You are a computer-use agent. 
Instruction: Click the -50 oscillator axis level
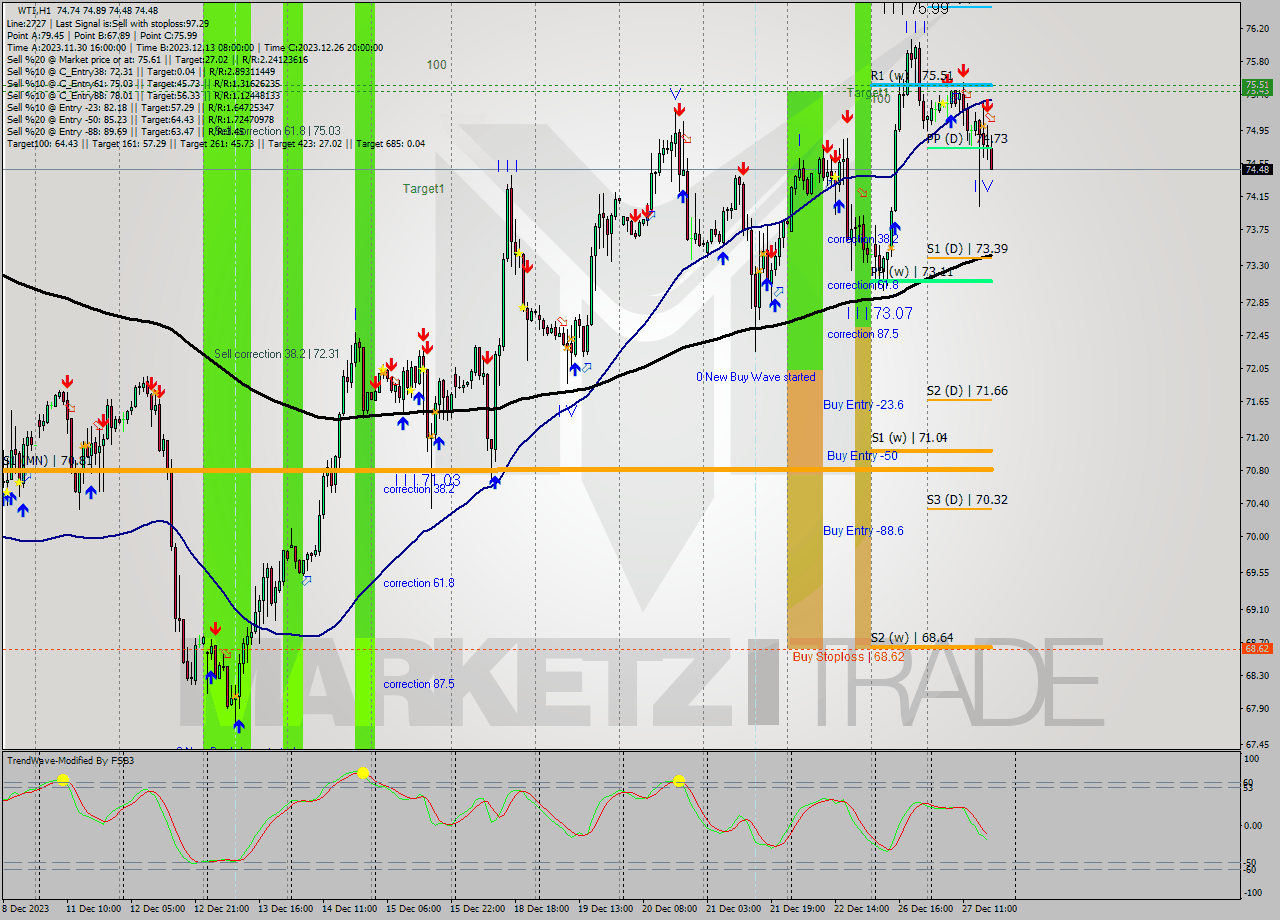click(x=1251, y=862)
